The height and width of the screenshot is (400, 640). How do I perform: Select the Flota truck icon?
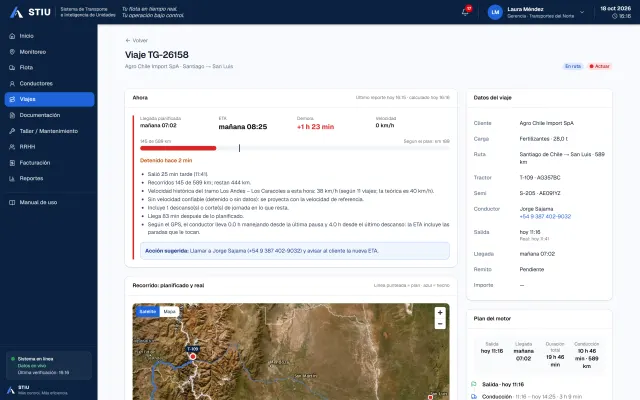[12, 68]
